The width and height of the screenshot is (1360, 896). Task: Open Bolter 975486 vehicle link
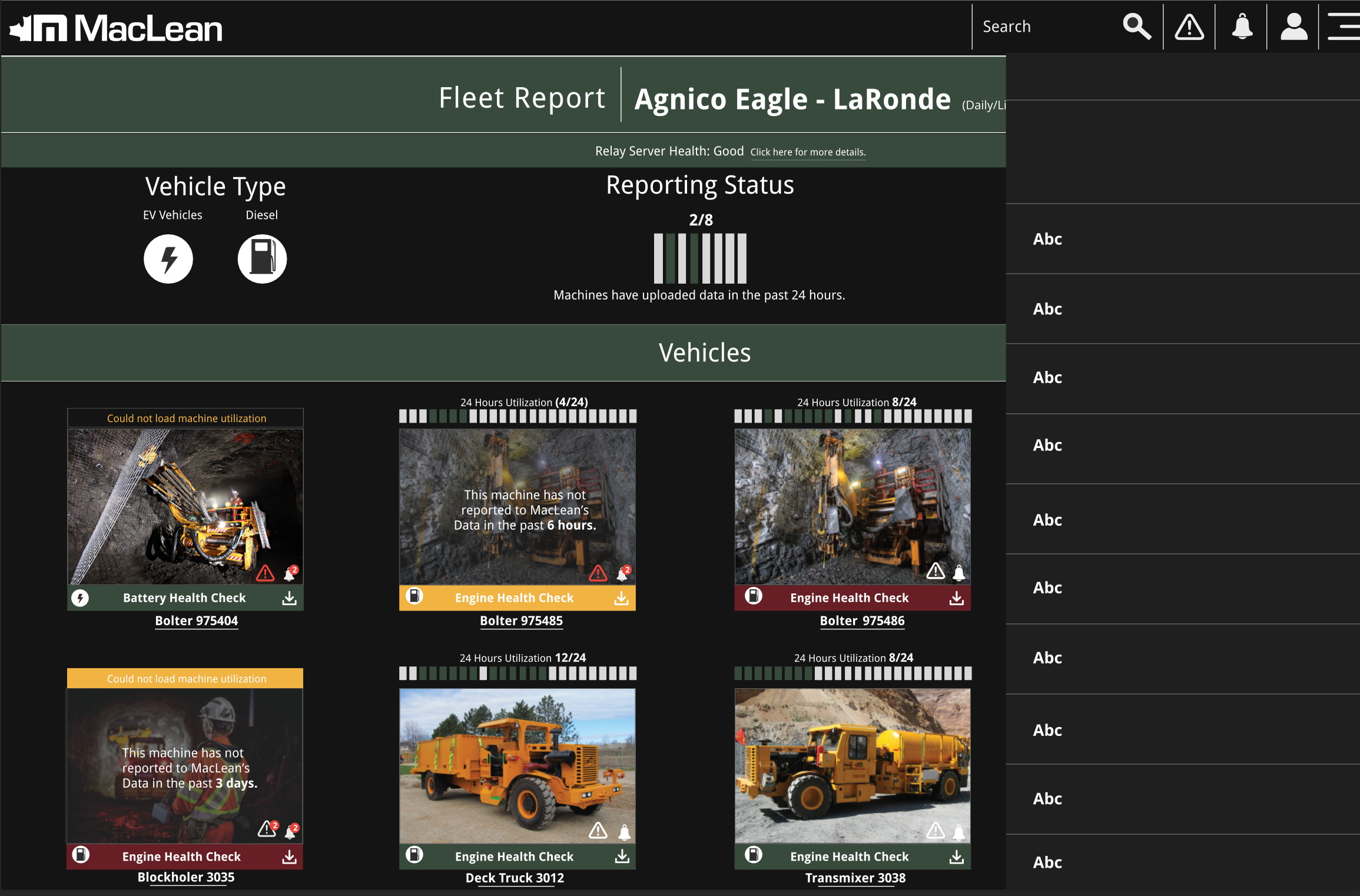coord(862,620)
